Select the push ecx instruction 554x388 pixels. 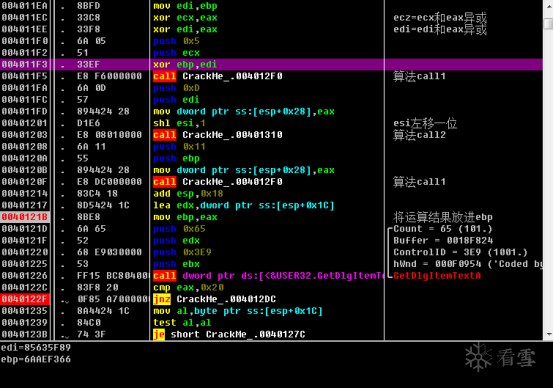click(x=176, y=53)
